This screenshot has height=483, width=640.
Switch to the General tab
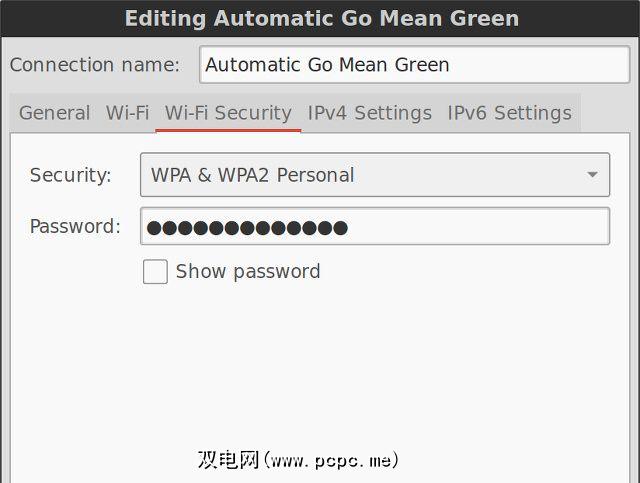[54, 113]
